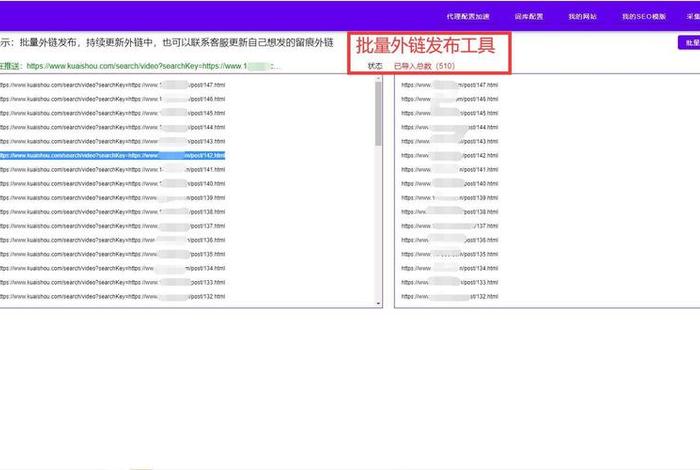Click the purple 批量 button at right
The width and height of the screenshot is (700, 470).
(x=689, y=42)
